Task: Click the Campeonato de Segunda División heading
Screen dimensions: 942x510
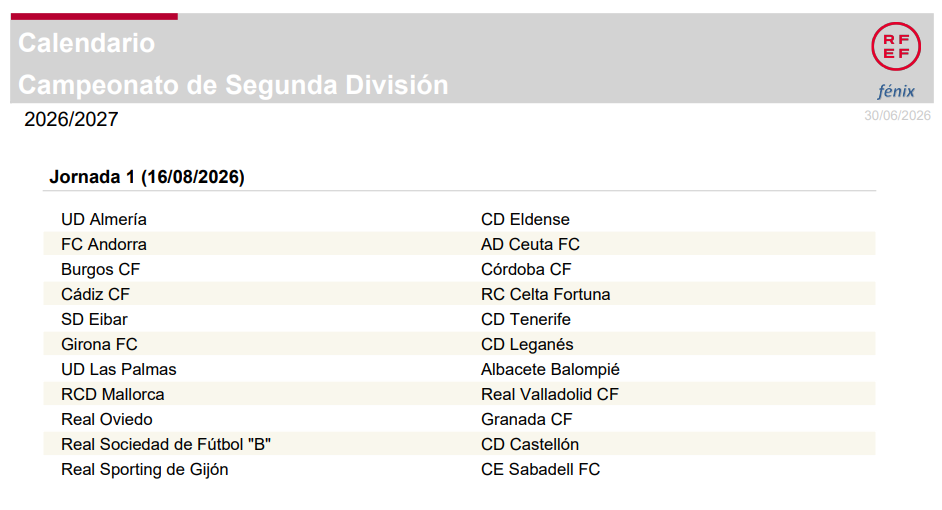Action: point(233,85)
